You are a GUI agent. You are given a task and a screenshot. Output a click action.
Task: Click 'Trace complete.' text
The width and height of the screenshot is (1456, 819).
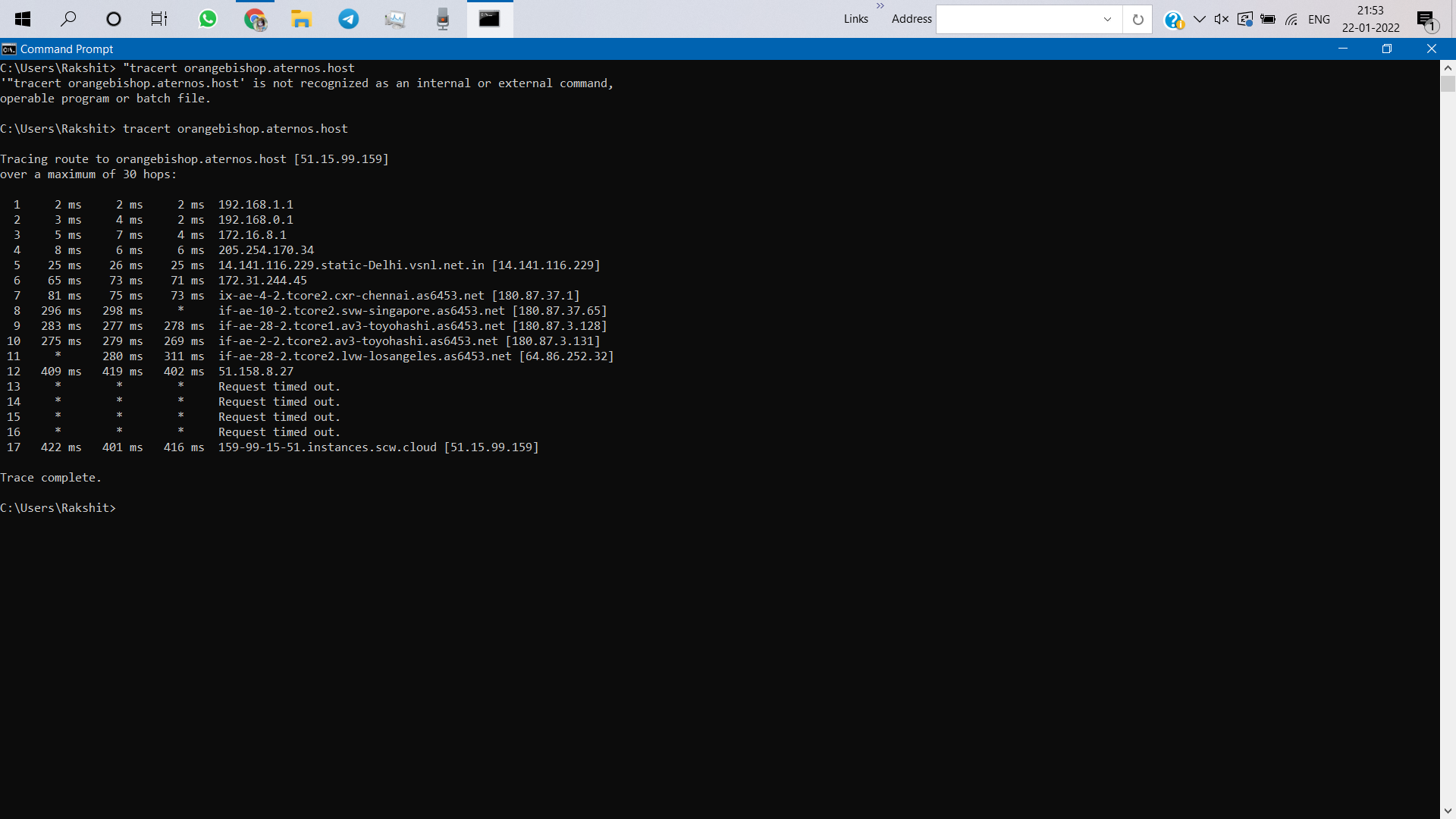[50, 478]
